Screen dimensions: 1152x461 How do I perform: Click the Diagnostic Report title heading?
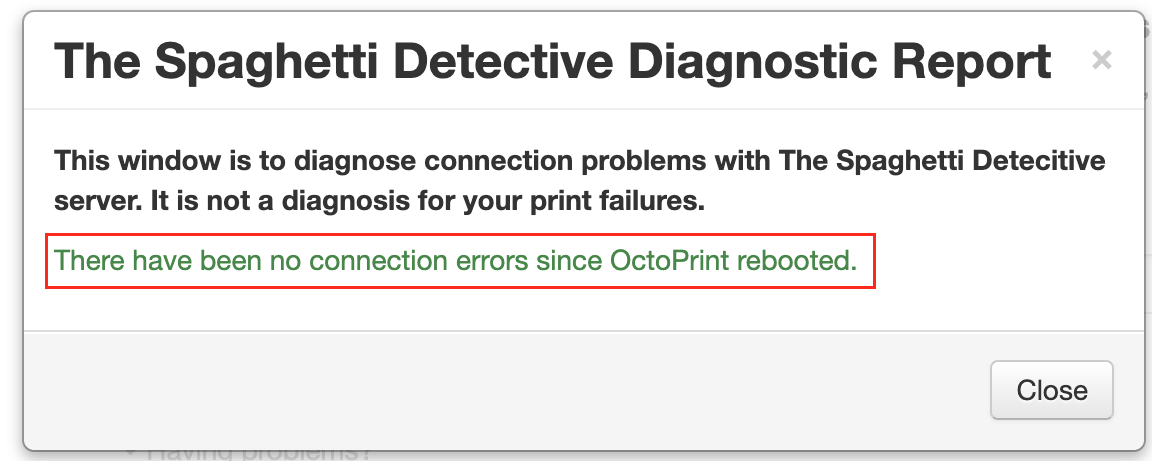coord(552,62)
